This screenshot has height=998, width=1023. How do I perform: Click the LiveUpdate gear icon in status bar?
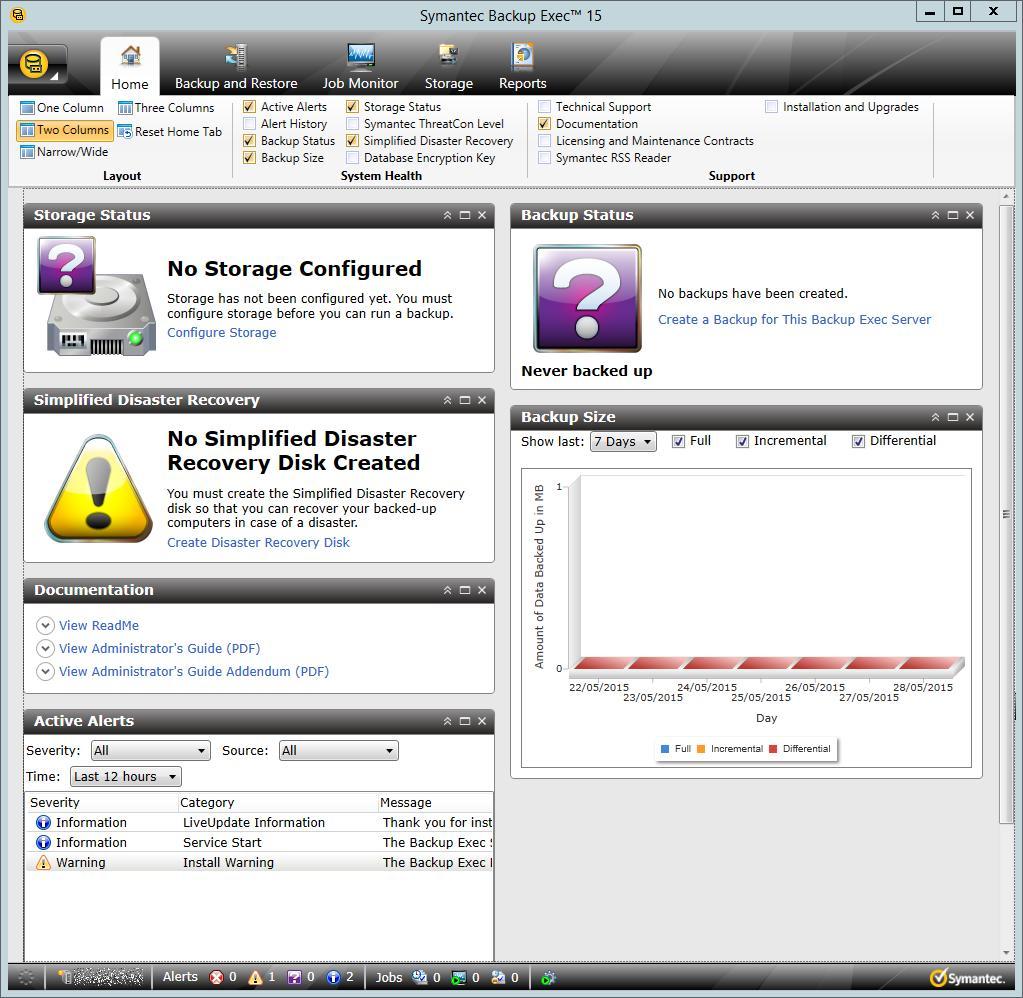pos(549,977)
